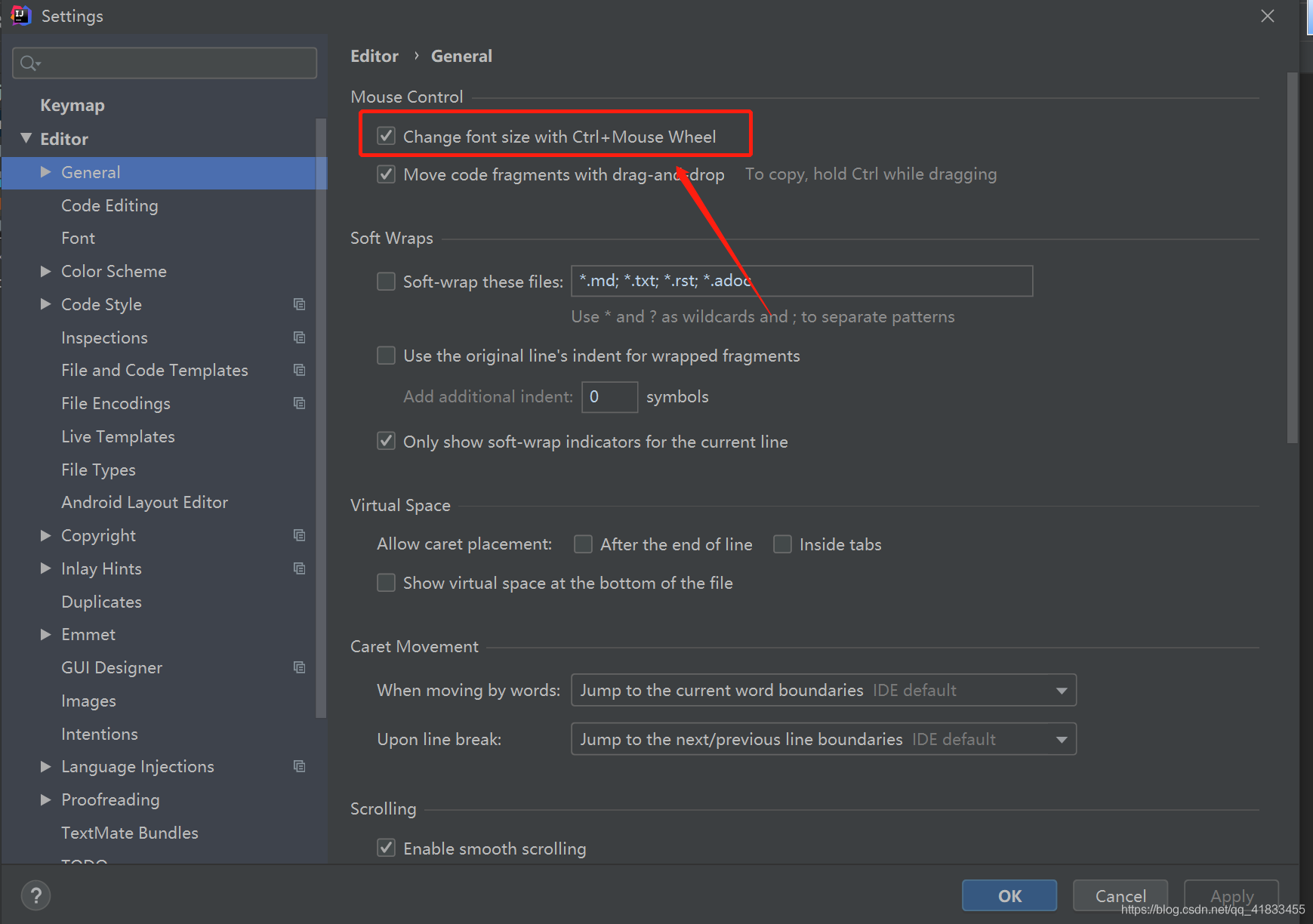Open File Types settings page
The width and height of the screenshot is (1313, 924).
tap(98, 470)
